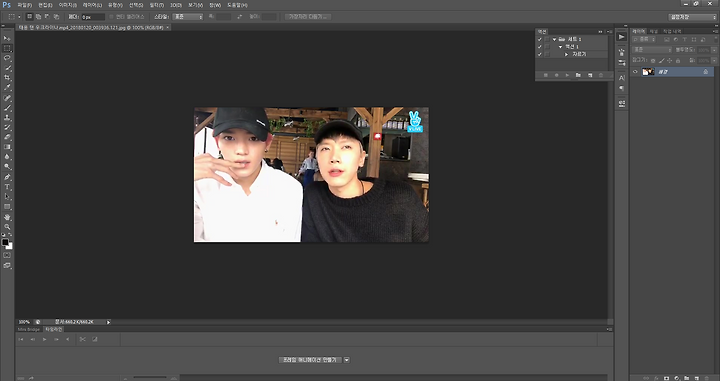
Task: Open the Style dropdown in options bar
Action: [188, 17]
